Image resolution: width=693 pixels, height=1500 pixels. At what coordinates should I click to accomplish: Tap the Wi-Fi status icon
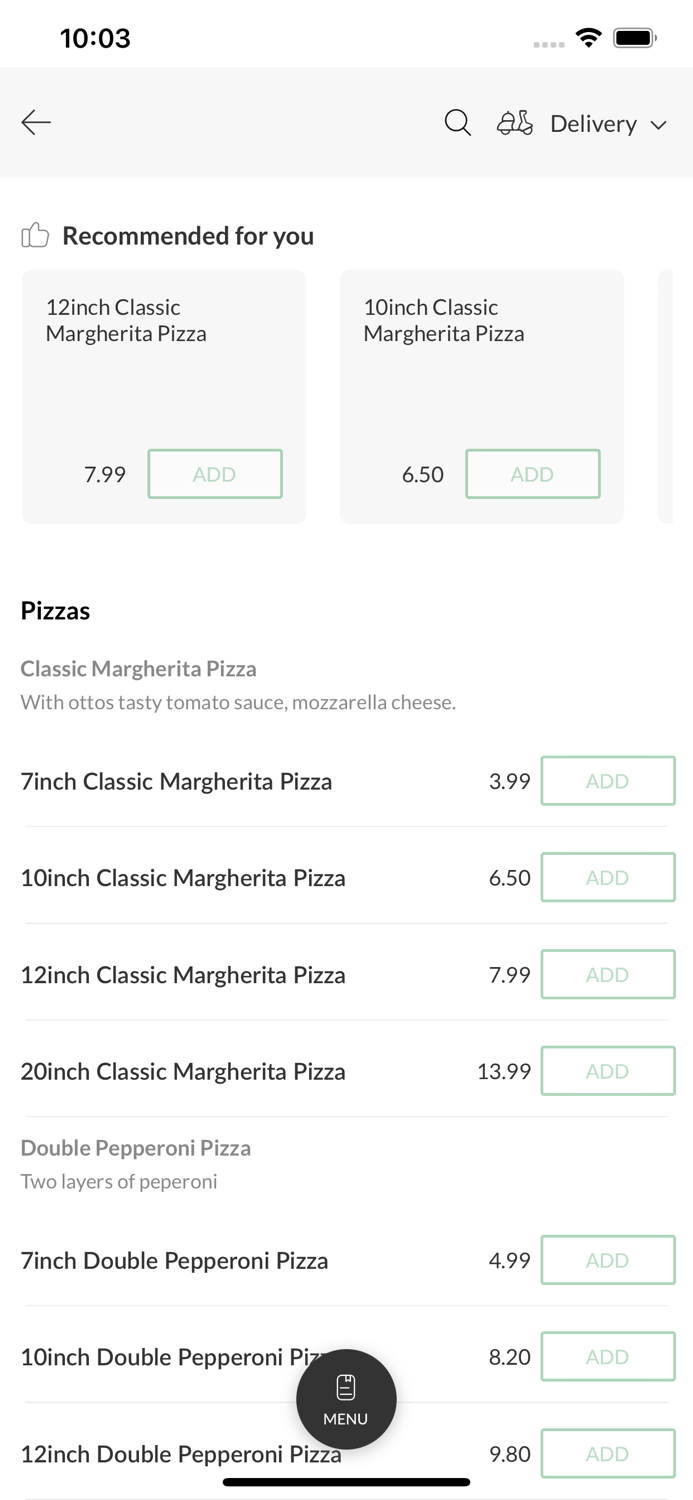[x=589, y=36]
